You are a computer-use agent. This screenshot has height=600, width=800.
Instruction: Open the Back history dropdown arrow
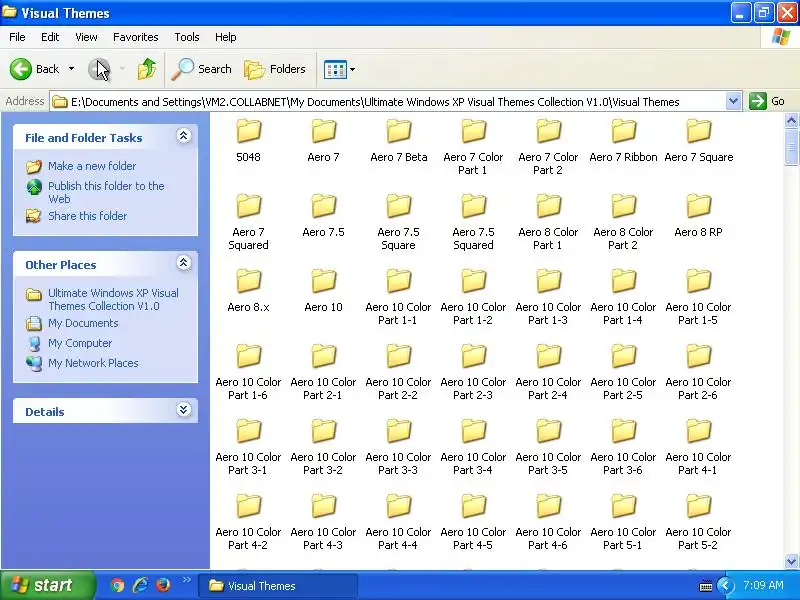click(x=71, y=69)
